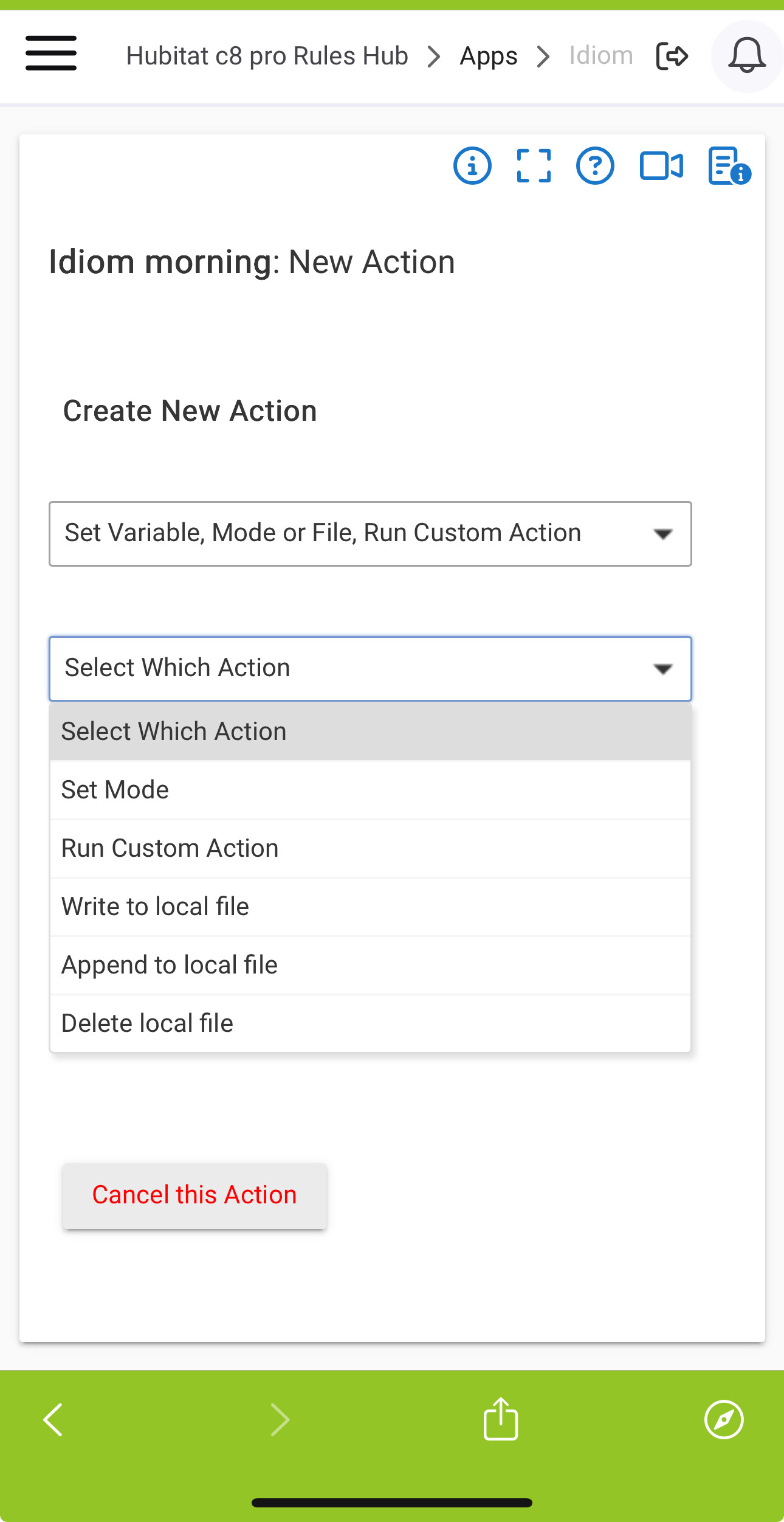Go to Apps breadcrumb link

tap(489, 56)
